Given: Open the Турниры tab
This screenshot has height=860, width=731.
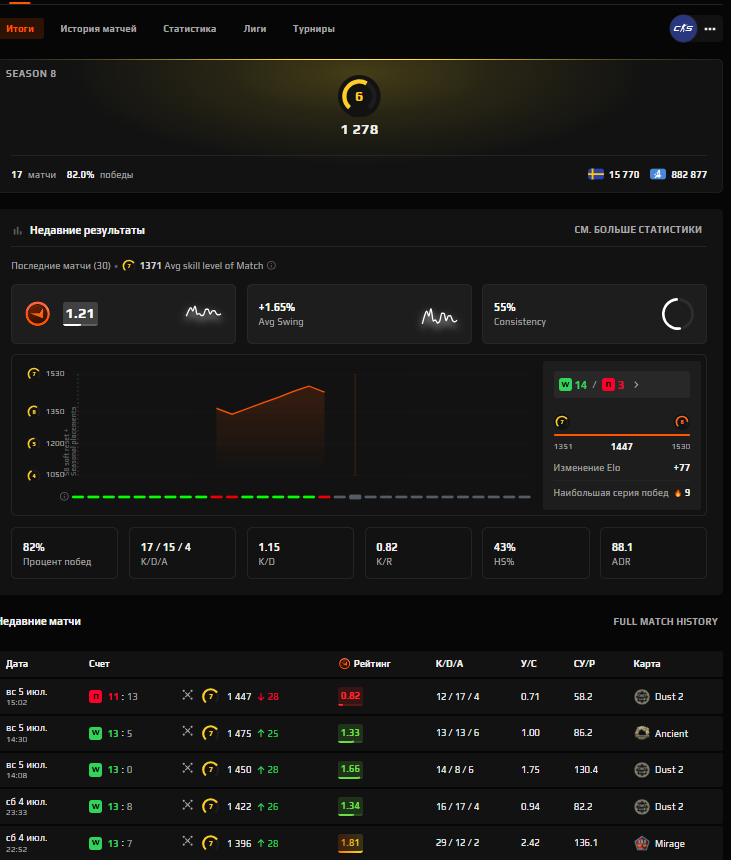Looking at the screenshot, I should tap(314, 29).
